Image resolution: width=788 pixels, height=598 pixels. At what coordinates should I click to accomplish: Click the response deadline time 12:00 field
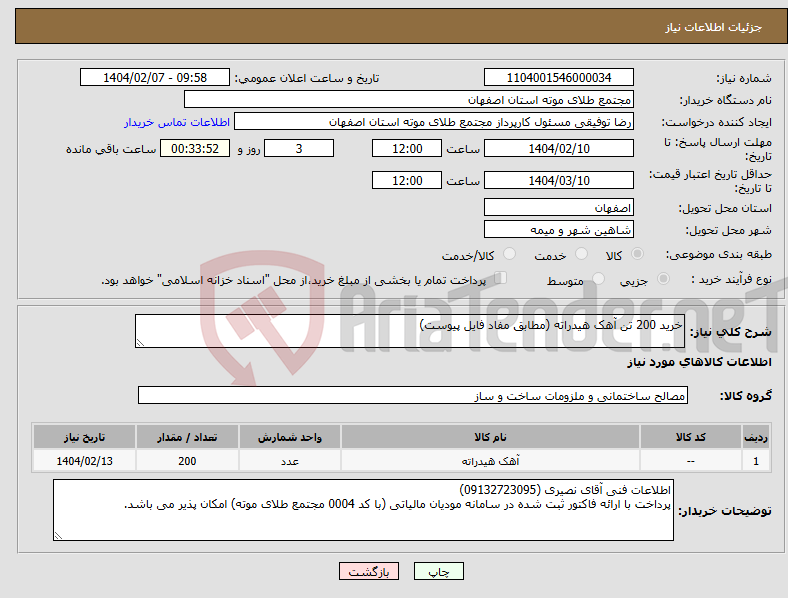point(407,148)
